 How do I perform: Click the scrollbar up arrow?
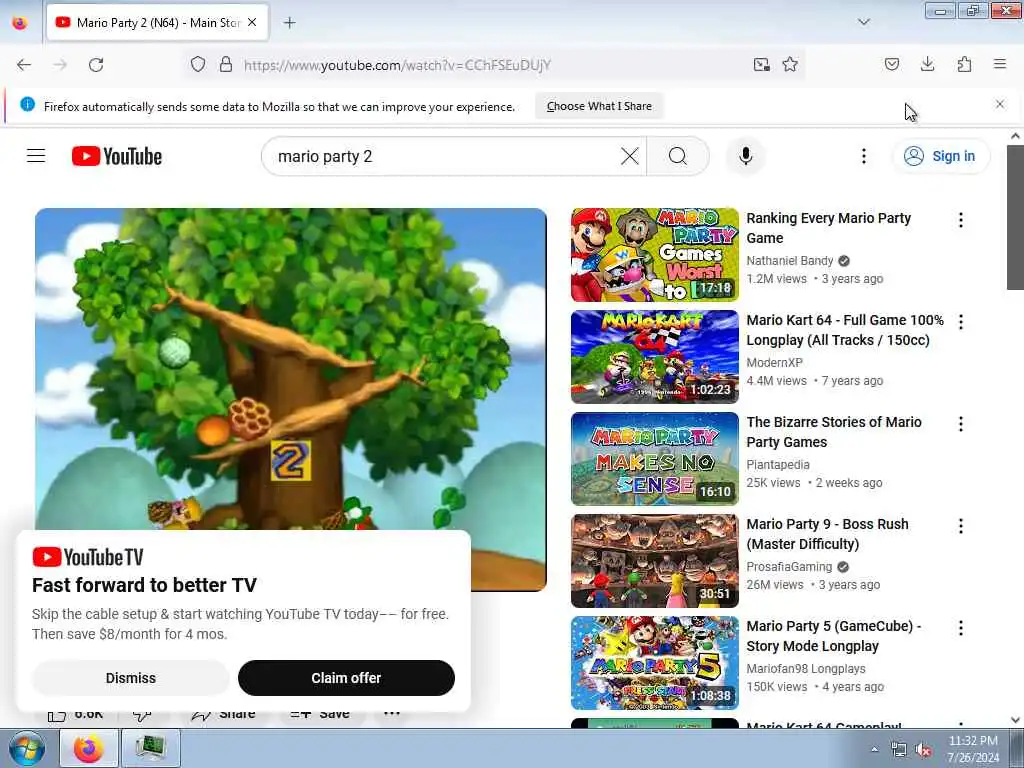coord(1015,136)
